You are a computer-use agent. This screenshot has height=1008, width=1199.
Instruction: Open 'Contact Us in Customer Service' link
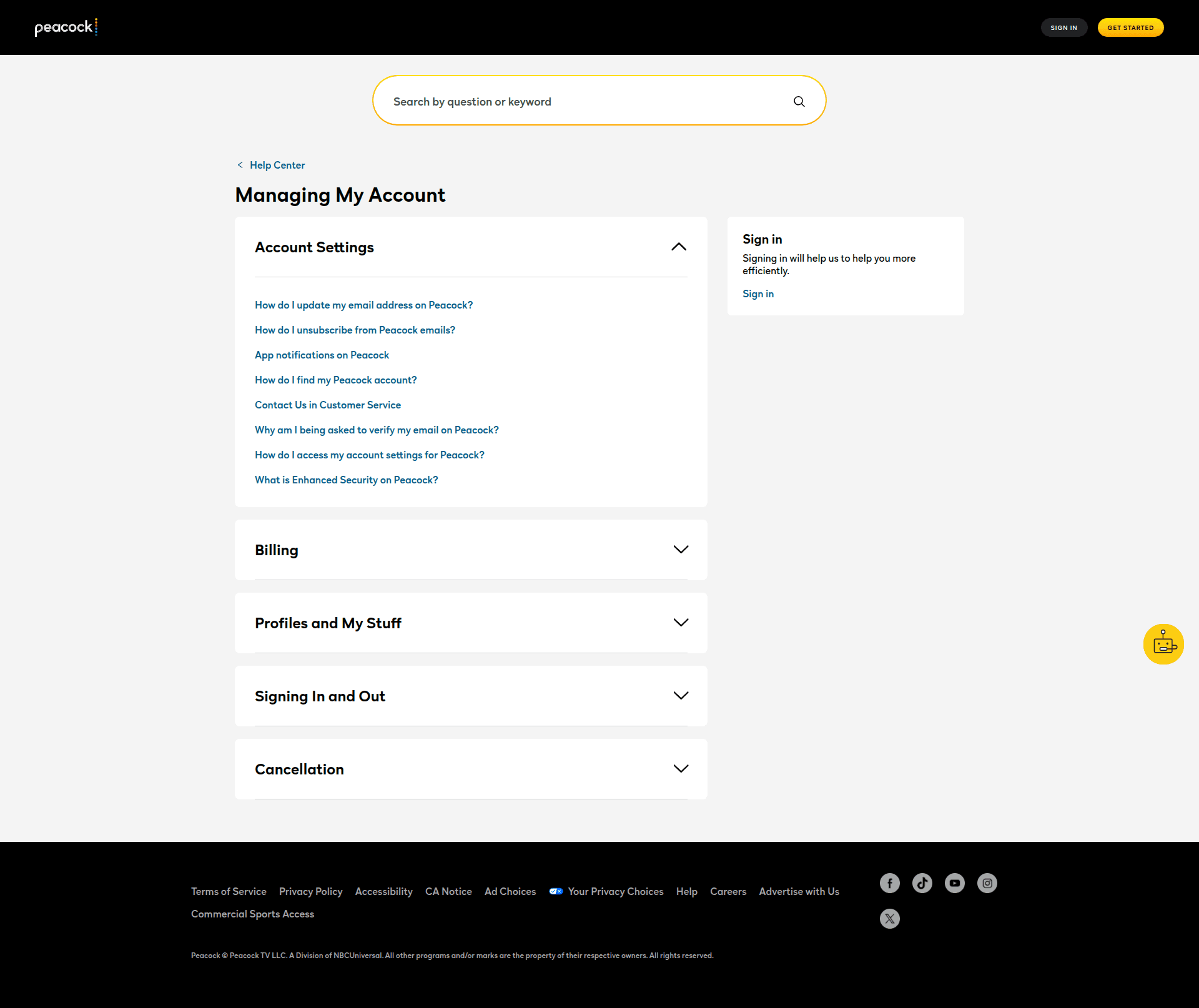coord(328,405)
